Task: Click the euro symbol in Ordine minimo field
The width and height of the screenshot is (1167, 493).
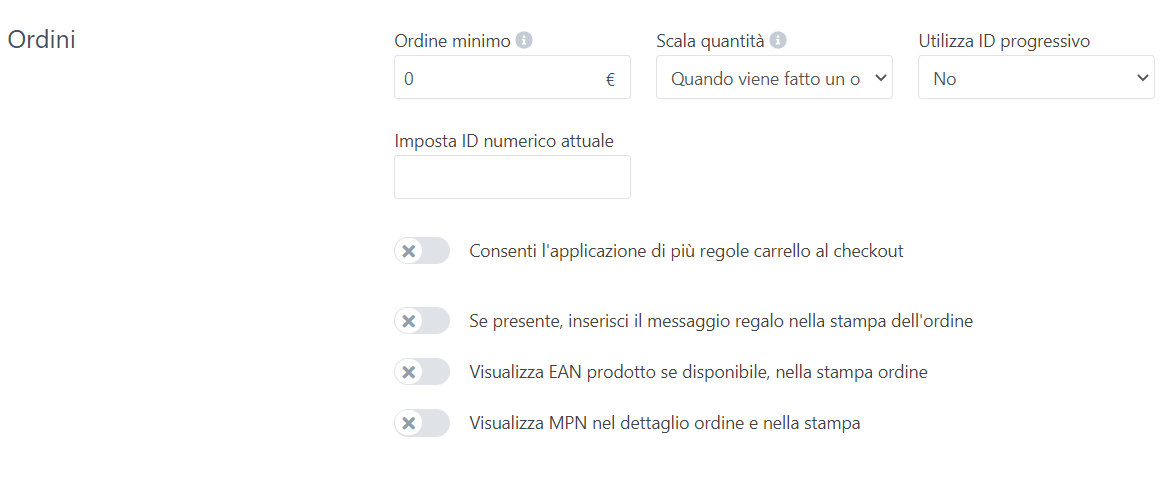Action: coord(610,78)
